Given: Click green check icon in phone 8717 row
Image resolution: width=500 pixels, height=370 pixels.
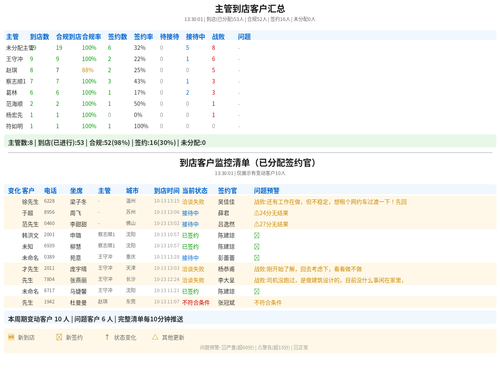Looking at the screenshot, I should [x=257, y=291].
